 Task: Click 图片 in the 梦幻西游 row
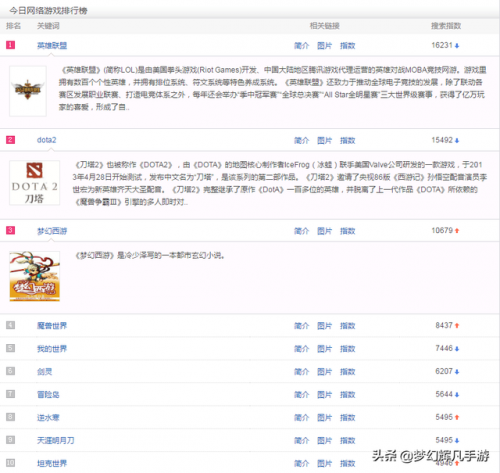click(324, 231)
